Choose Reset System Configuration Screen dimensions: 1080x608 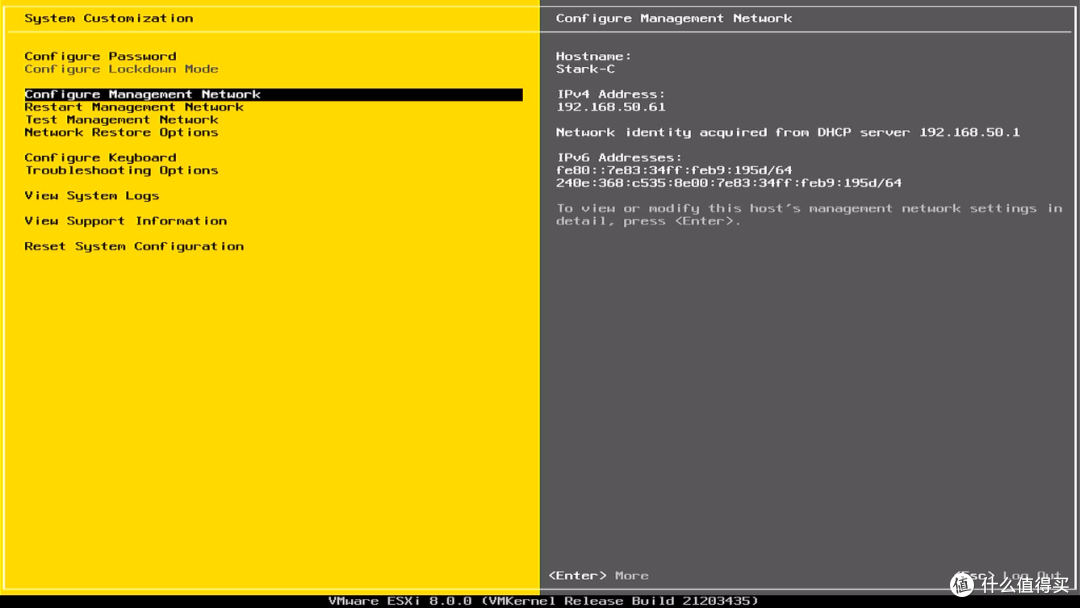pyautogui.click(x=134, y=246)
